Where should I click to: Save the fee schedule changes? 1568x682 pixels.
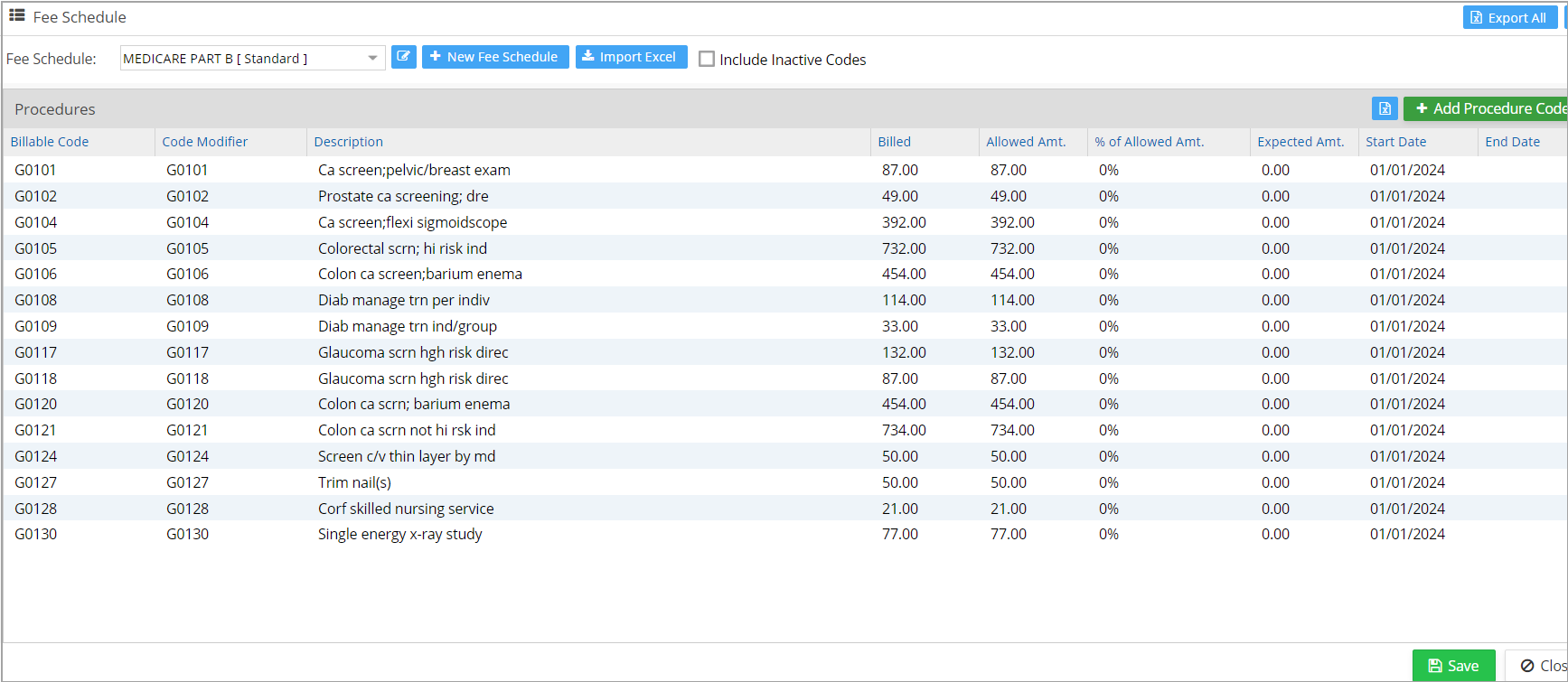(x=1453, y=666)
